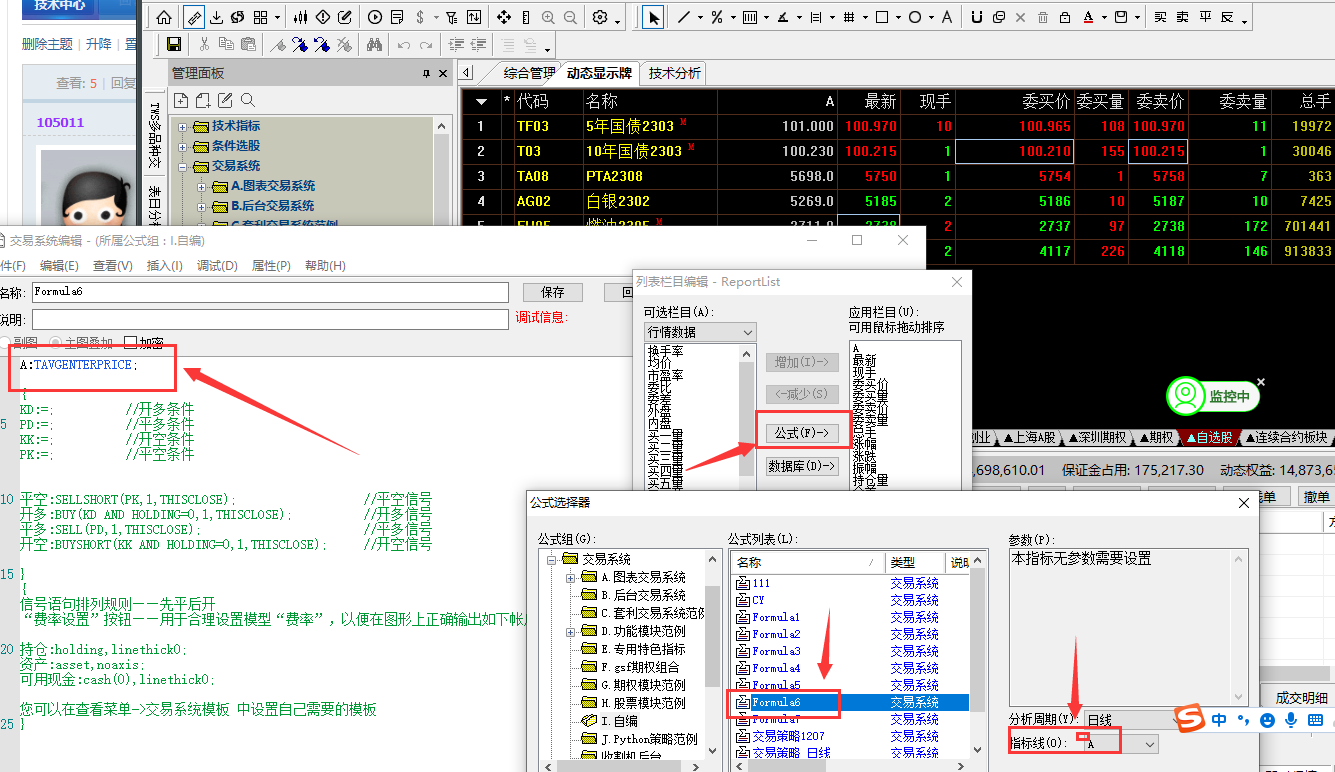Click the binoculars find icon

pyautogui.click(x=374, y=44)
